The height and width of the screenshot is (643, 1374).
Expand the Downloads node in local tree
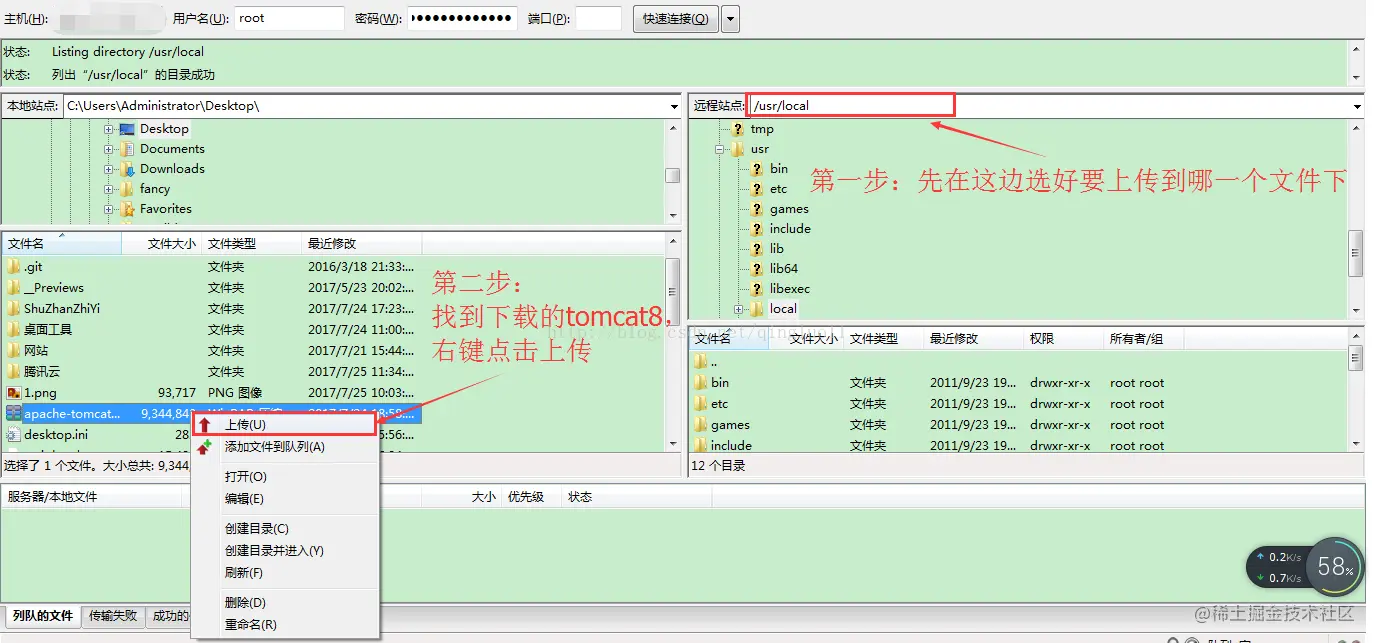pos(108,169)
